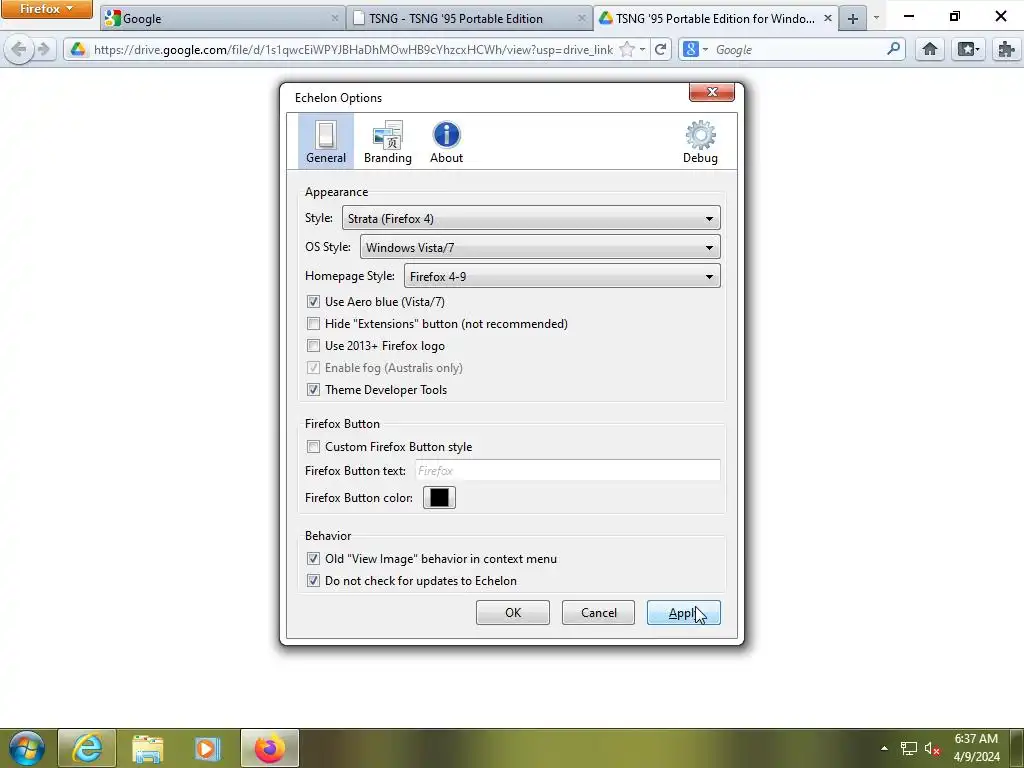
Task: Switch to the Google tab
Action: [222, 19]
